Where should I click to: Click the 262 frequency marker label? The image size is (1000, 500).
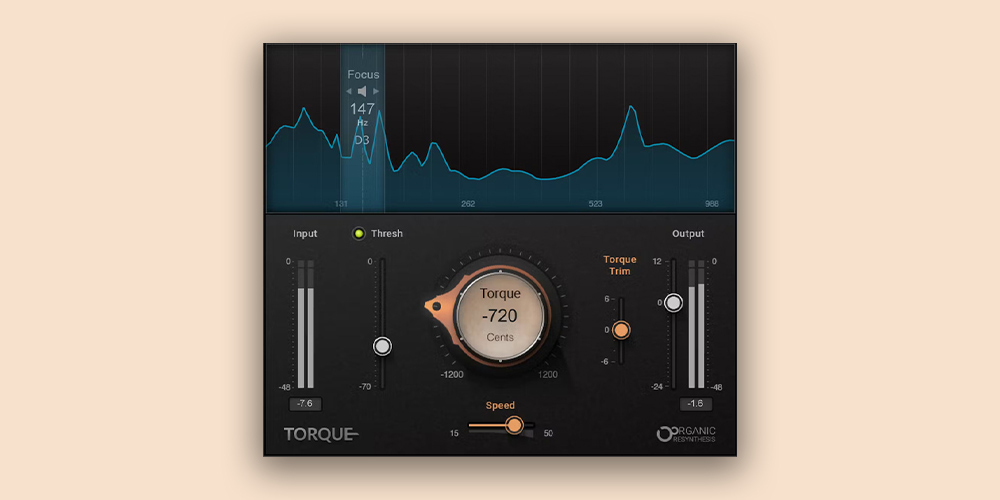point(468,204)
